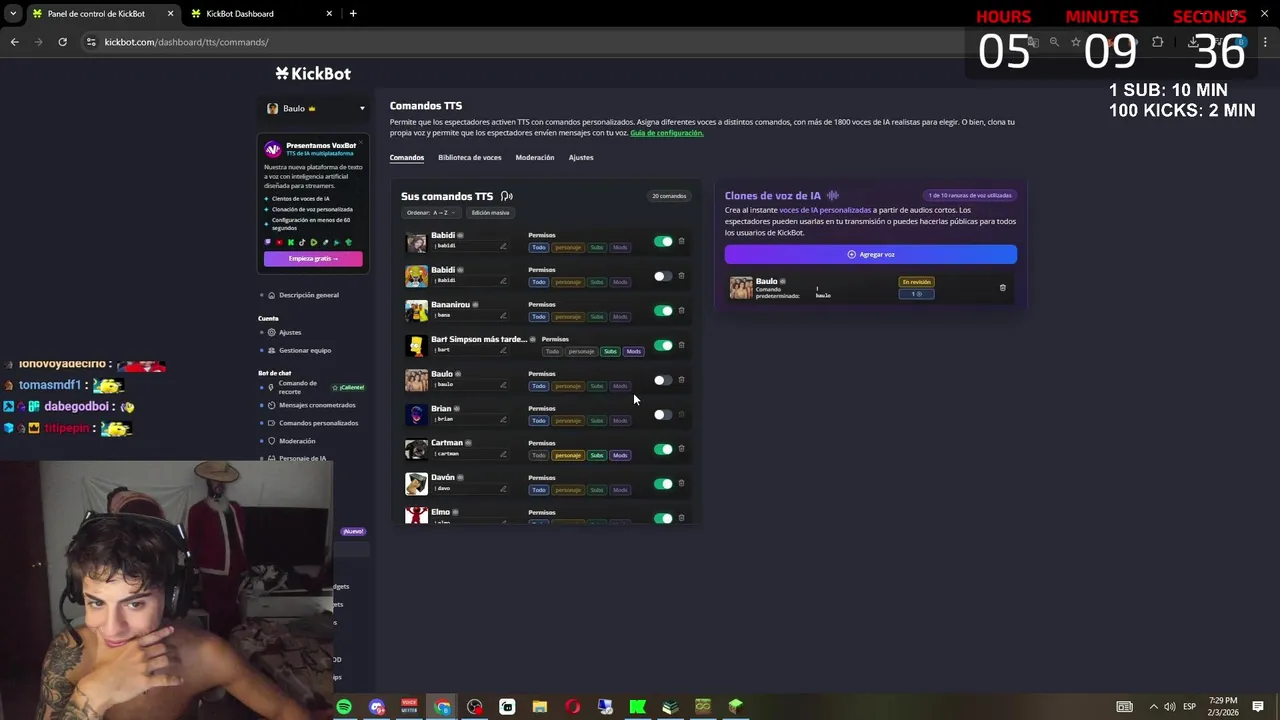Show hidden icons chevron in system tray
The height and width of the screenshot is (720, 1280).
[1153, 707]
